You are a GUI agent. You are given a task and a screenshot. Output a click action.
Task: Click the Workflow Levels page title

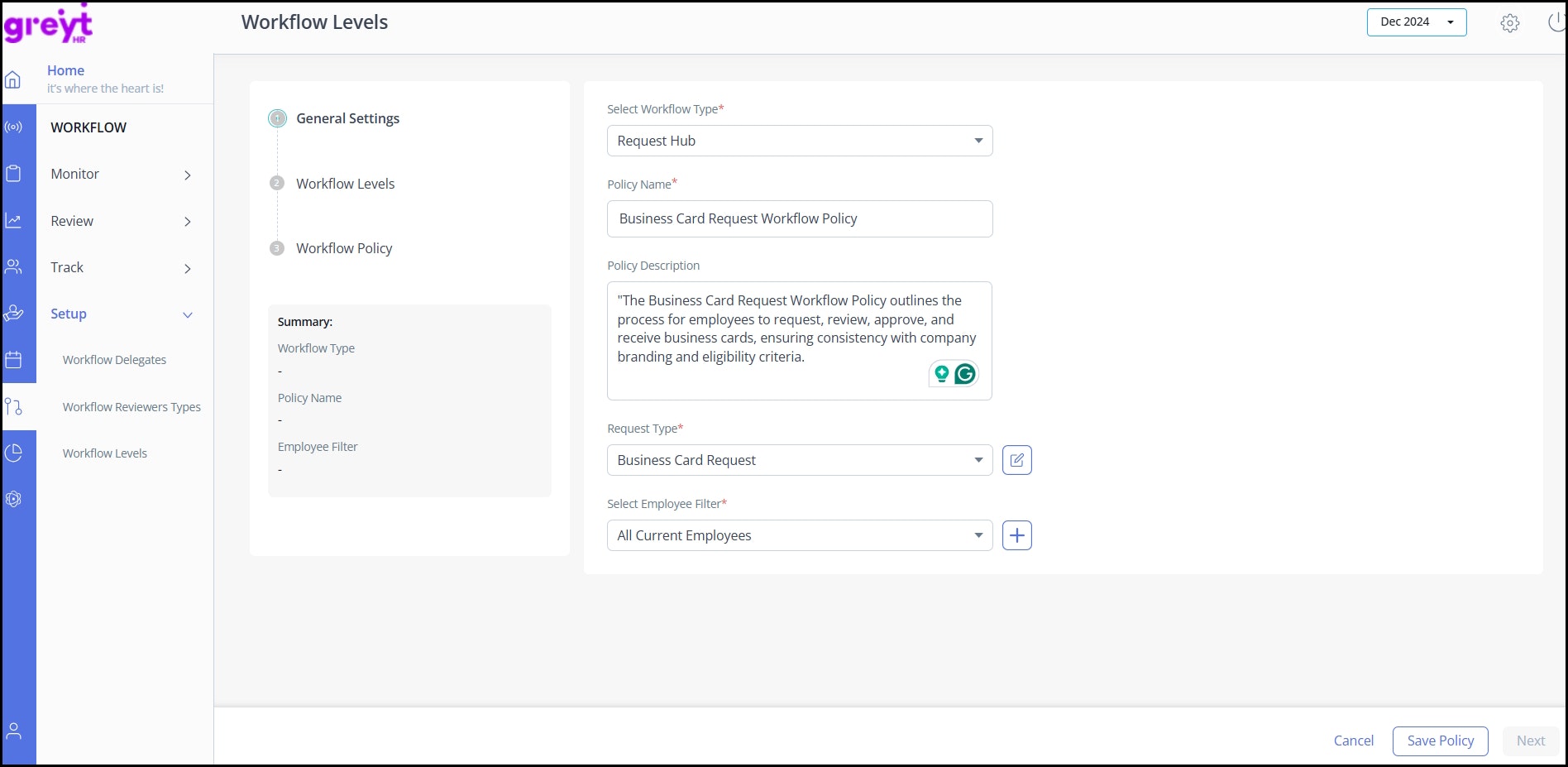314,22
